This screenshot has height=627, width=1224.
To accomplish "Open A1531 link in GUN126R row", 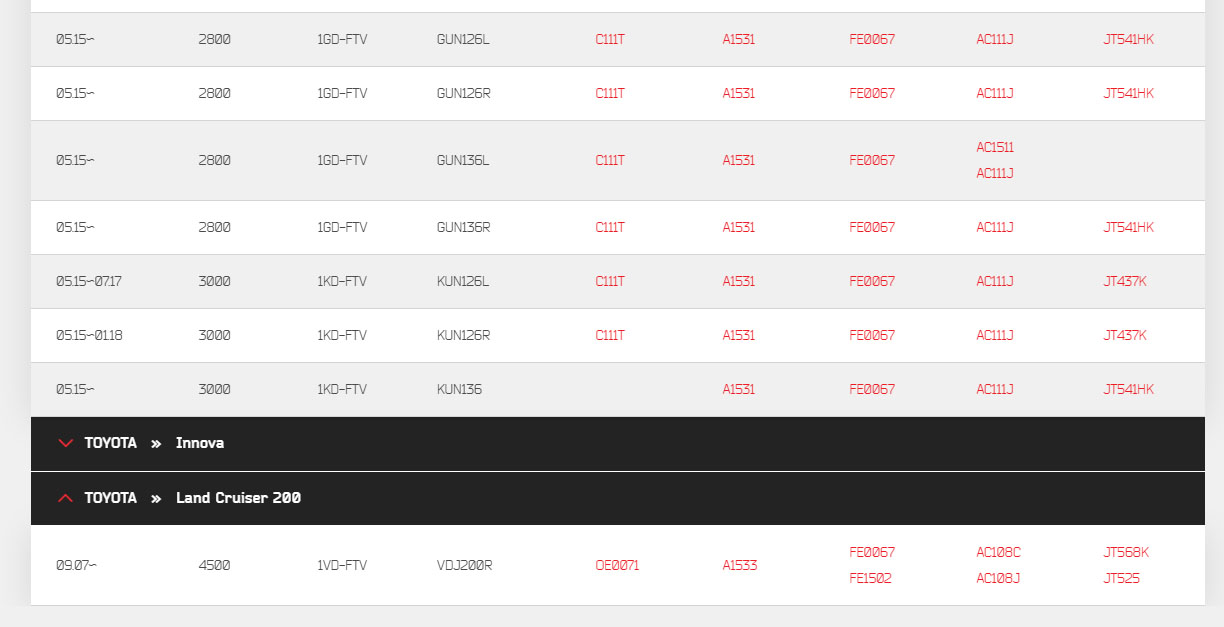I will [x=739, y=93].
